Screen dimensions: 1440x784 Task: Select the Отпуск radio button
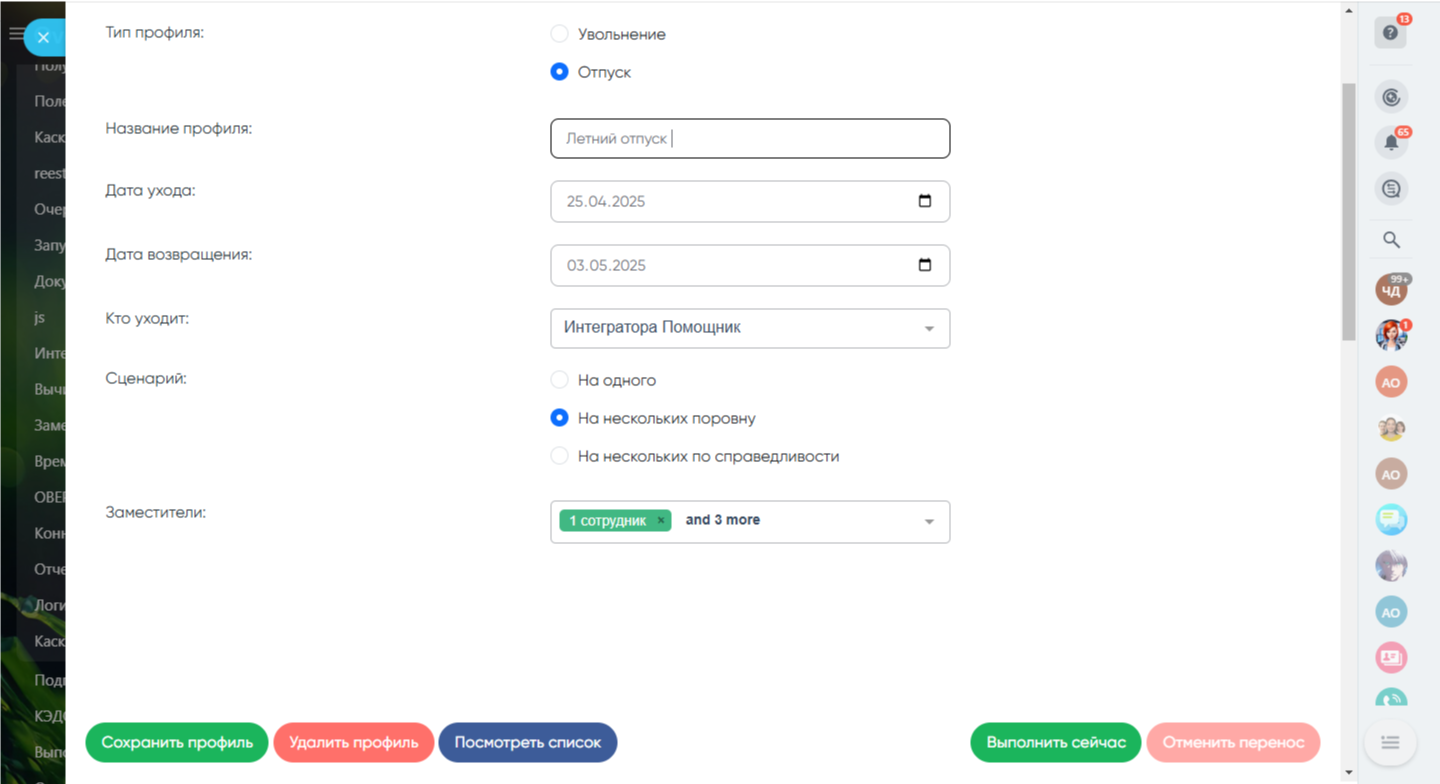point(560,72)
